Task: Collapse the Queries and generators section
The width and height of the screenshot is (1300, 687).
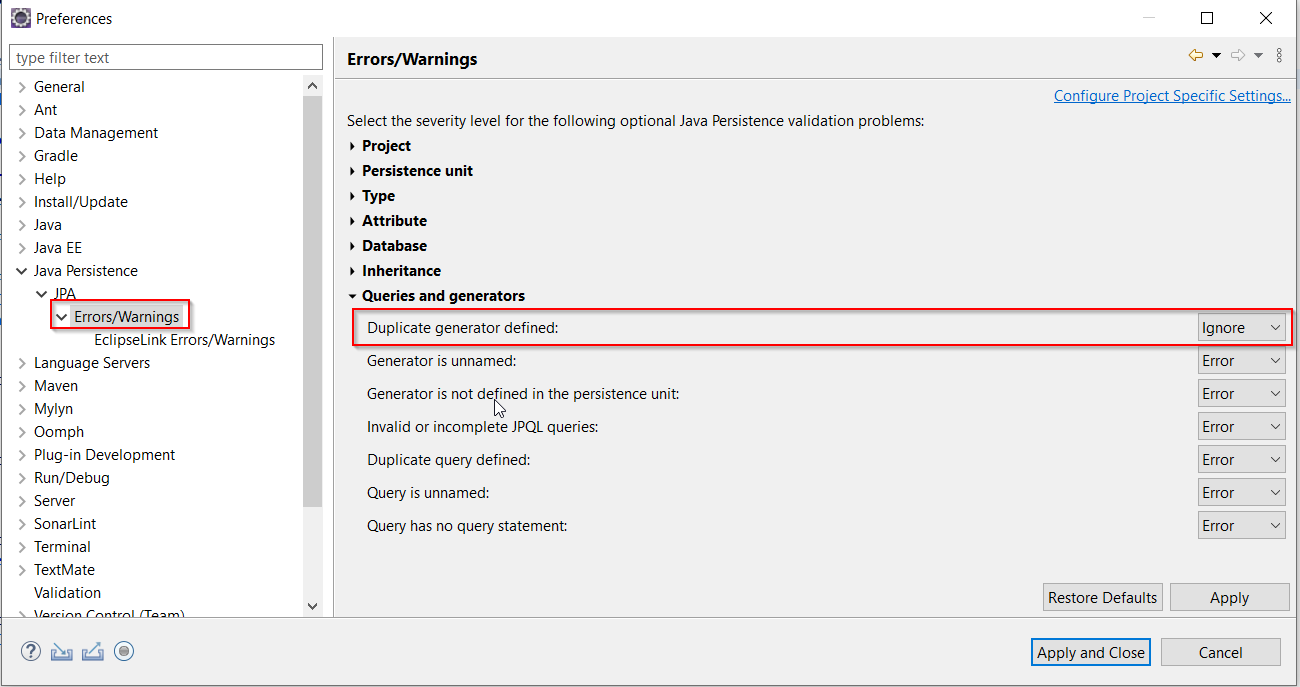Action: click(x=352, y=295)
